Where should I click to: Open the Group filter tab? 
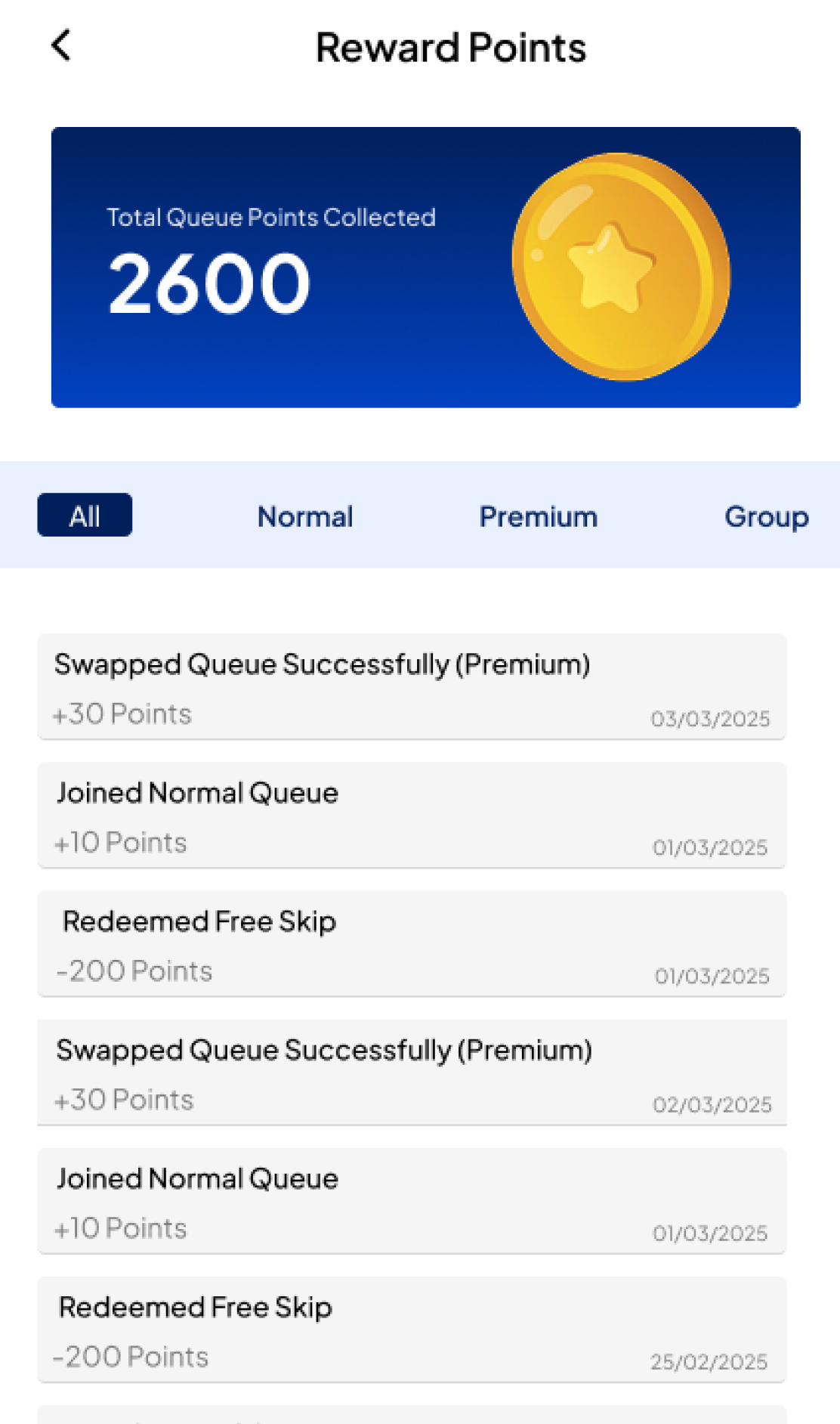(x=766, y=517)
